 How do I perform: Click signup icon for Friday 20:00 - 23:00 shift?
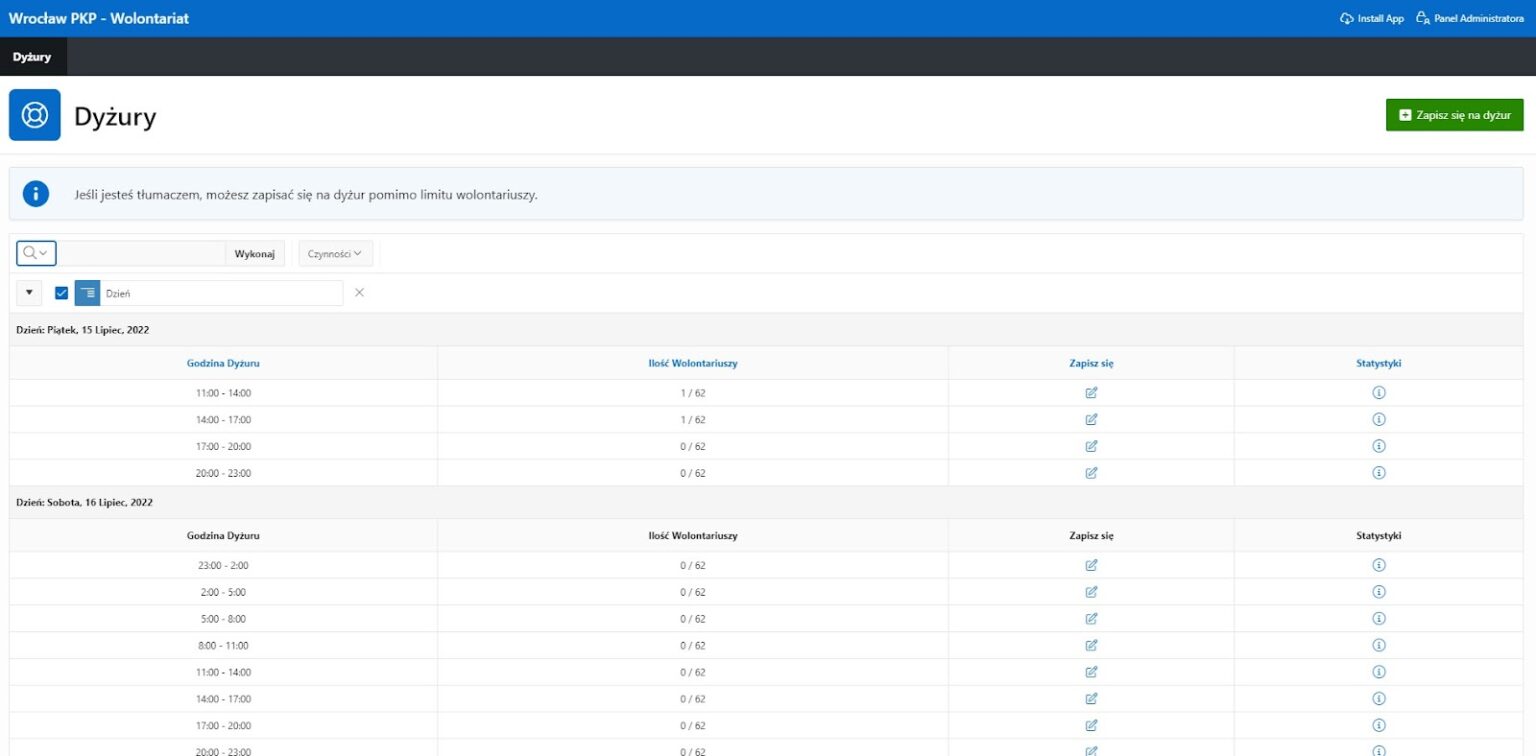pos(1090,472)
